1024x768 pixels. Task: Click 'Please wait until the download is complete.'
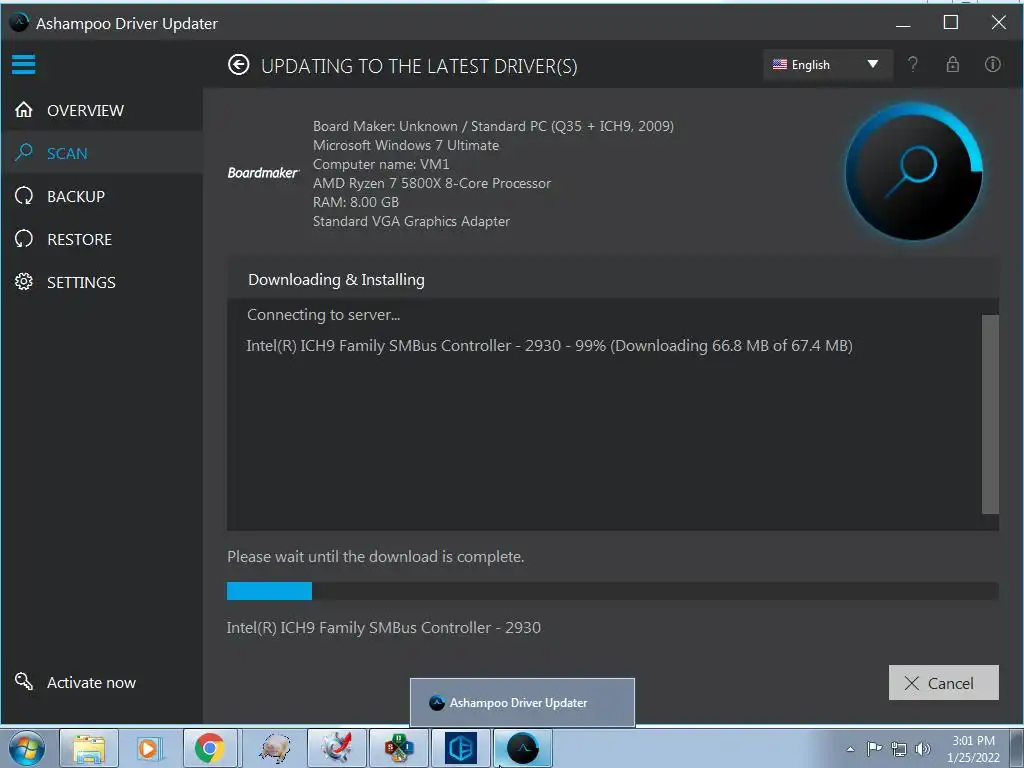(x=376, y=557)
